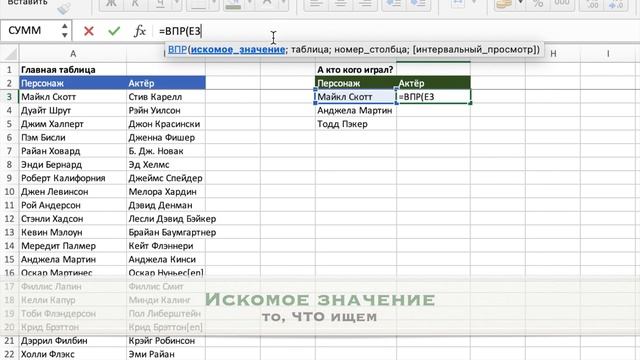Apply the fill color bucket
The image size is (640, 360).
click(x=233, y=4)
